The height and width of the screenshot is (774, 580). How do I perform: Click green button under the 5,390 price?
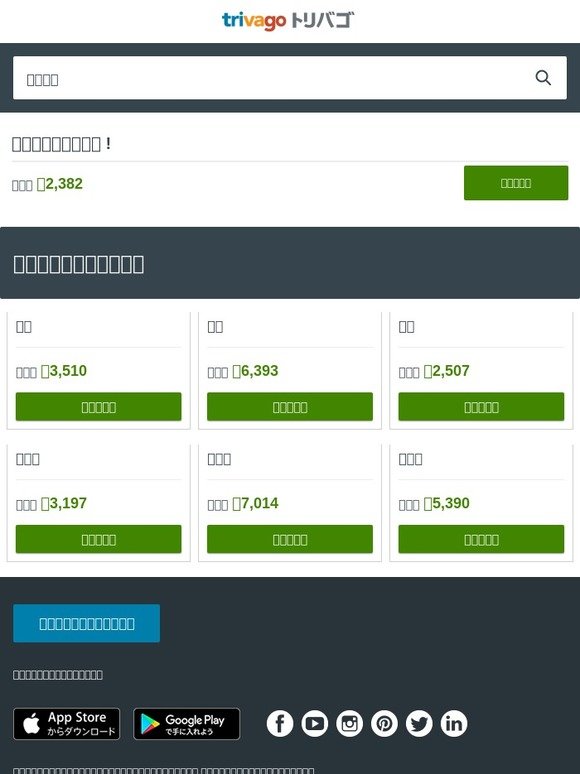point(481,539)
